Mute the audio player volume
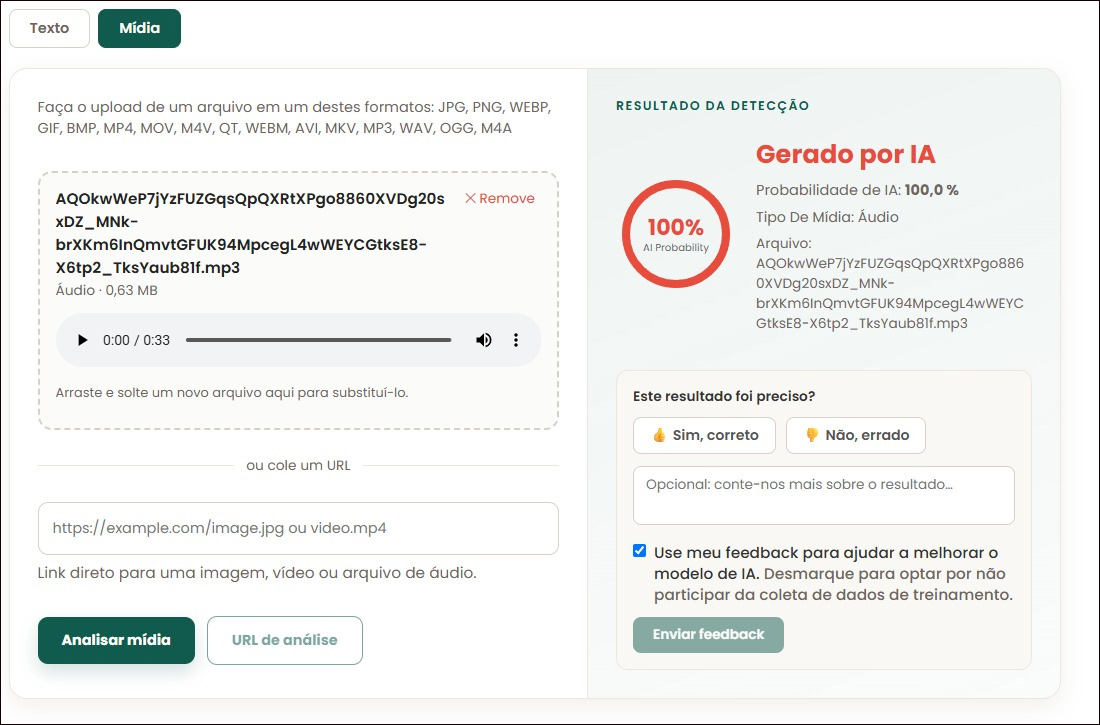The image size is (1100, 725). (x=483, y=340)
